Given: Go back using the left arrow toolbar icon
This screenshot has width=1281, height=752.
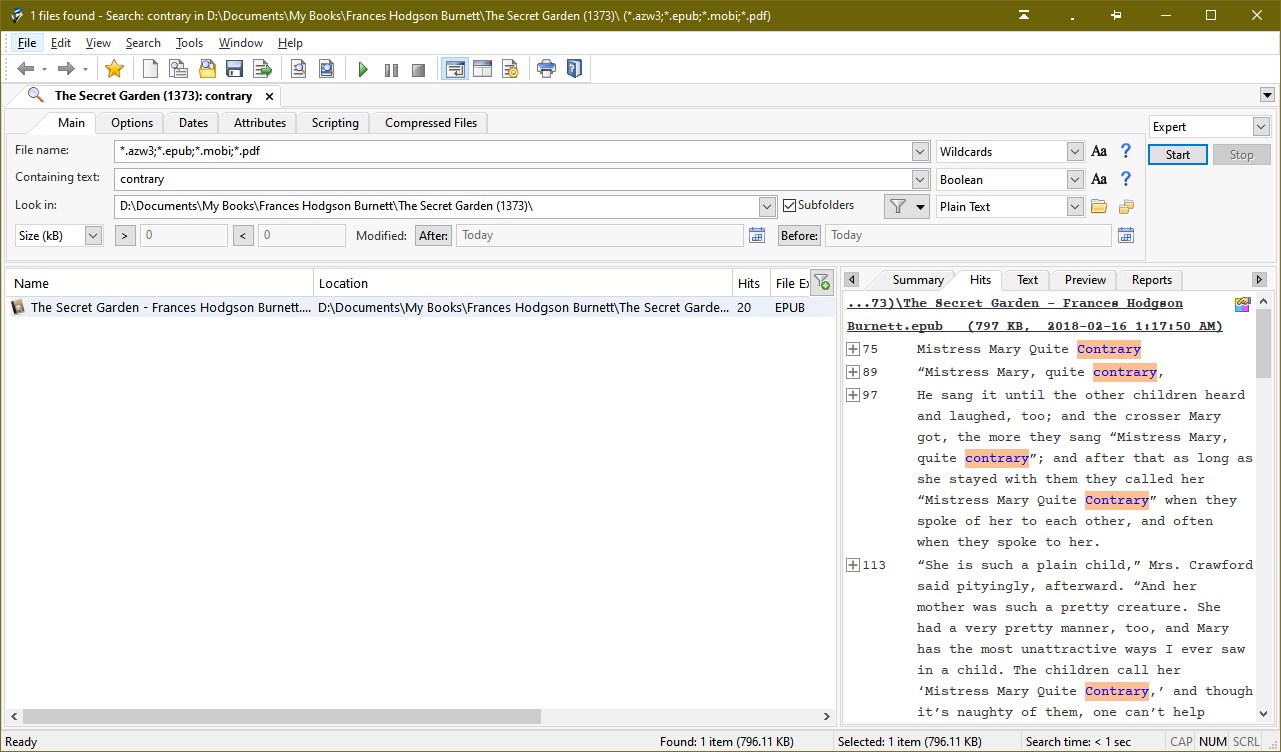Looking at the screenshot, I should [25, 69].
